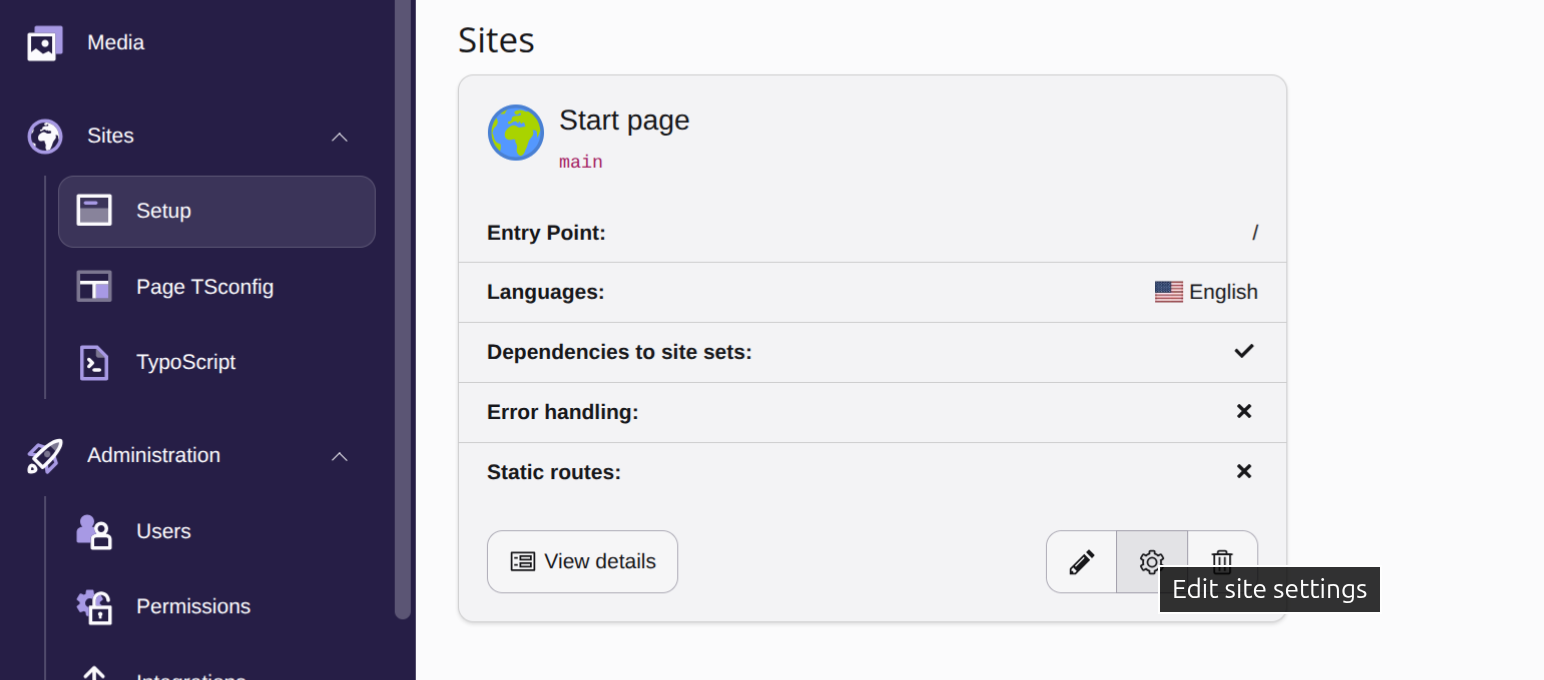Viewport: 1544px width, 680px height.
Task: Select the Setup menu item
Action: pyautogui.click(x=163, y=211)
